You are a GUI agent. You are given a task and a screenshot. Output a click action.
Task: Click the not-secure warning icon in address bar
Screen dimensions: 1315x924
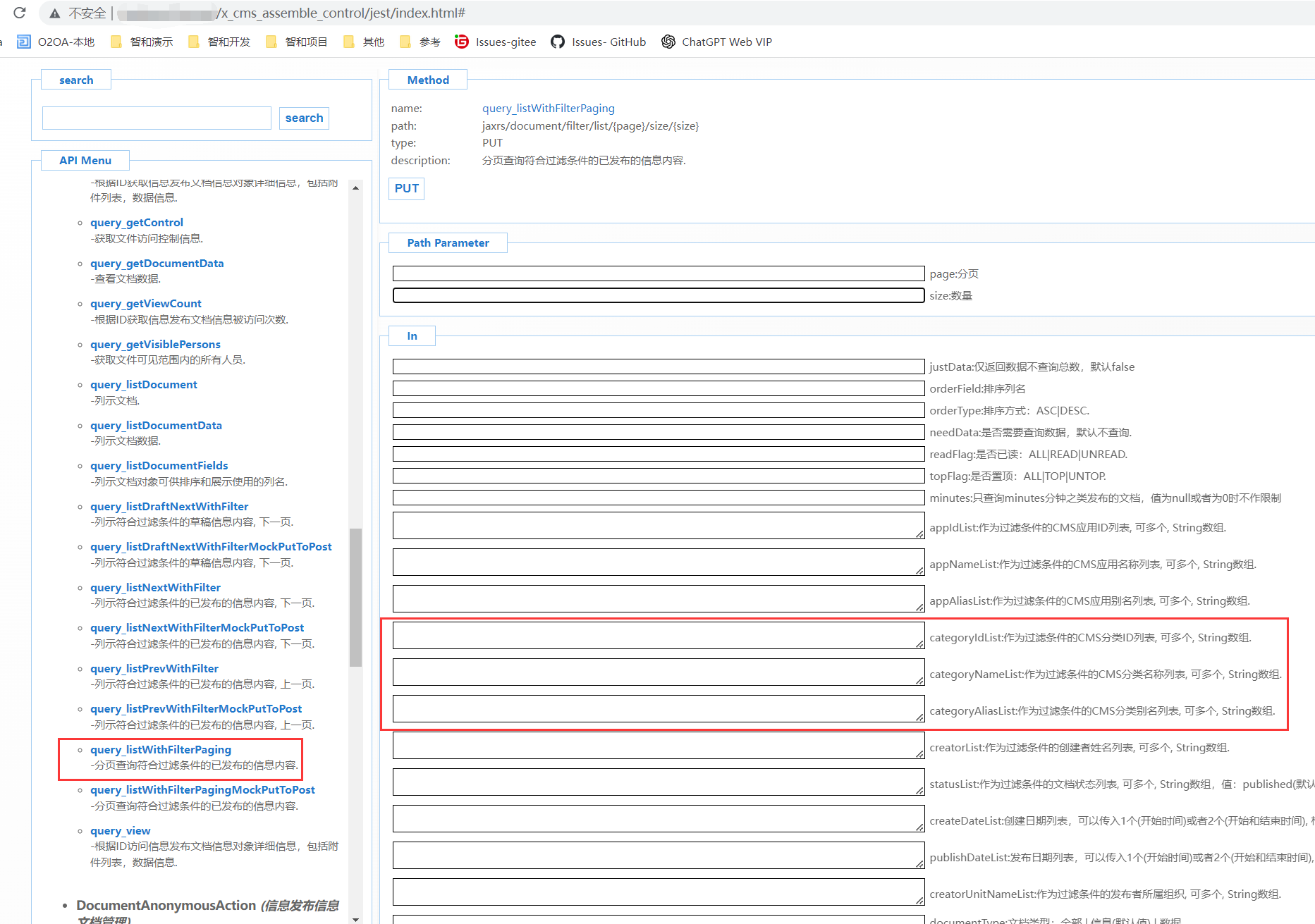[54, 13]
